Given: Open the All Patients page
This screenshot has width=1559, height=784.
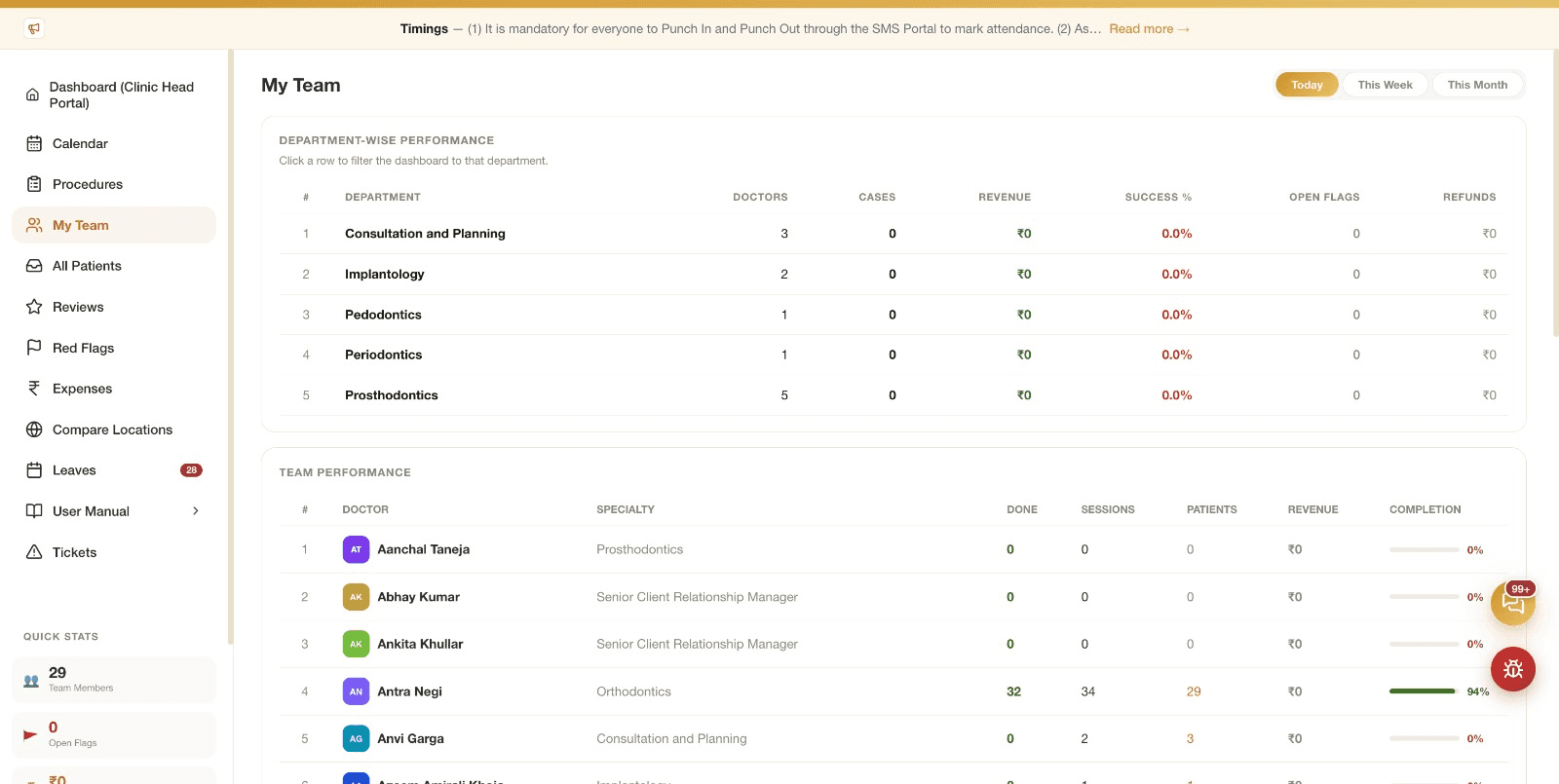Looking at the screenshot, I should click(x=114, y=266).
